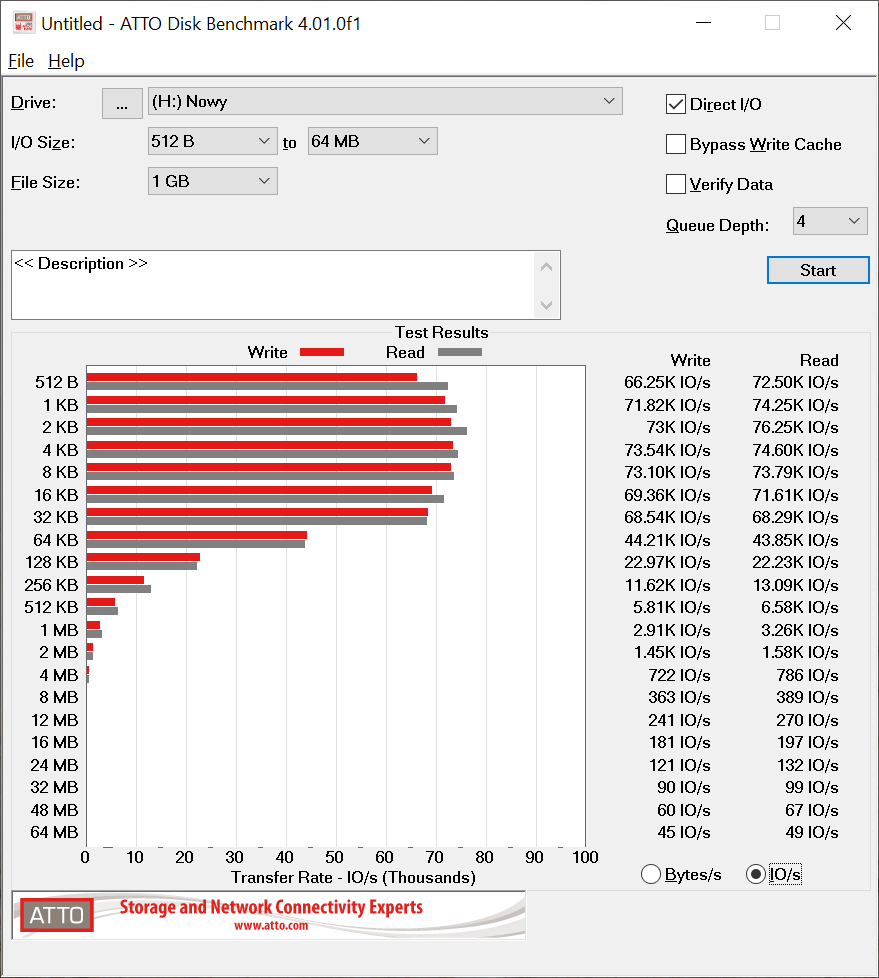Click the 16 KB row label in chart
The image size is (879, 978).
click(x=56, y=495)
